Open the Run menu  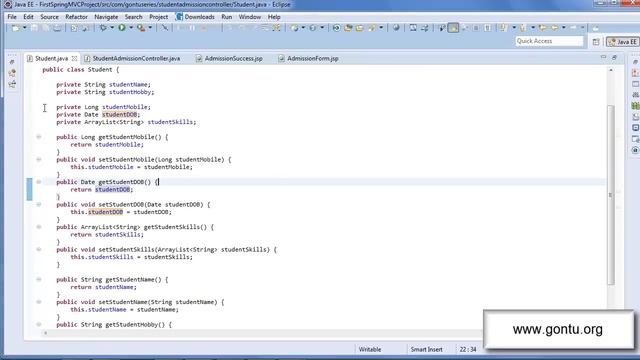tap(227, 17)
